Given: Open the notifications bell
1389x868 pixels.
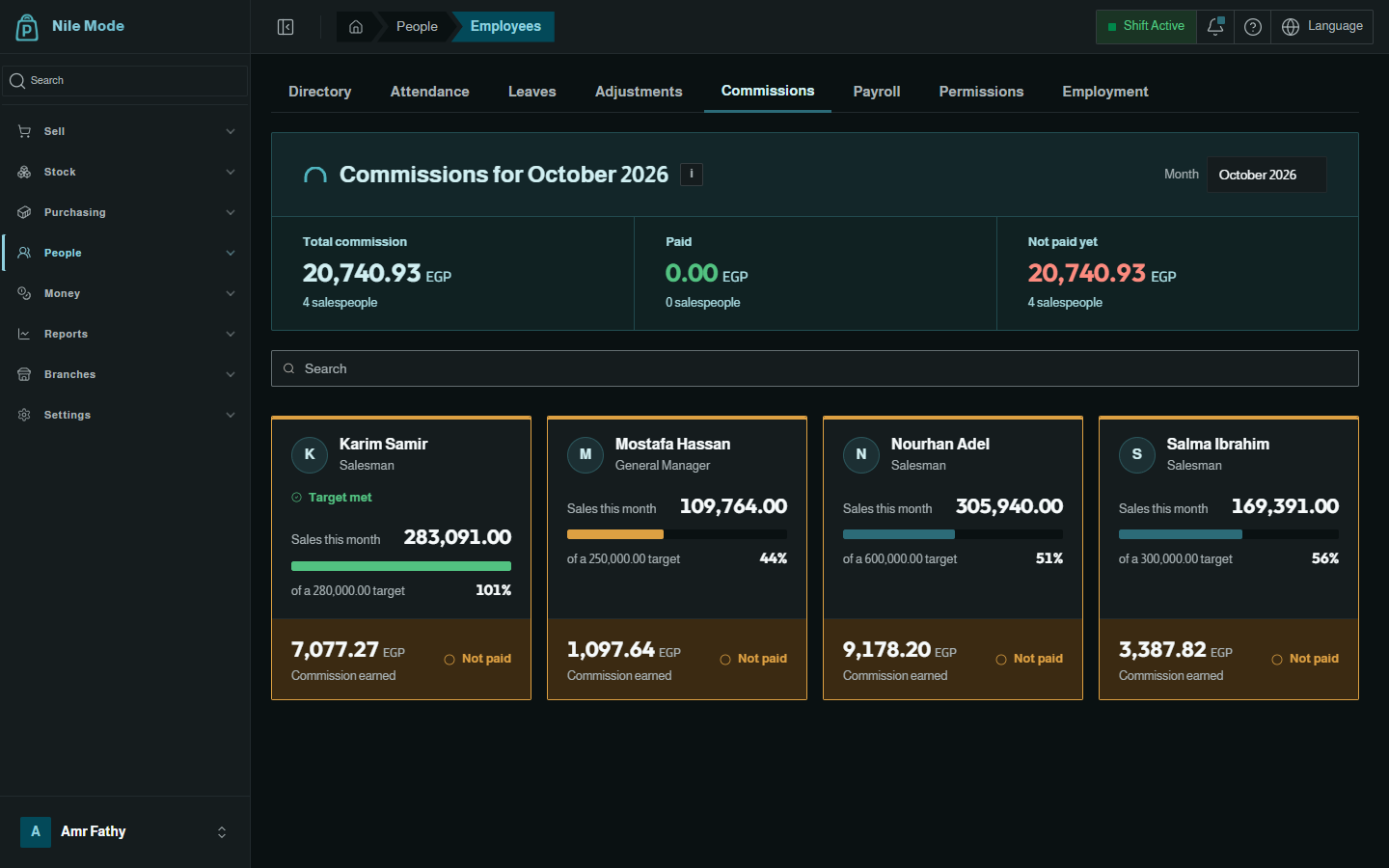Looking at the screenshot, I should click(1215, 27).
